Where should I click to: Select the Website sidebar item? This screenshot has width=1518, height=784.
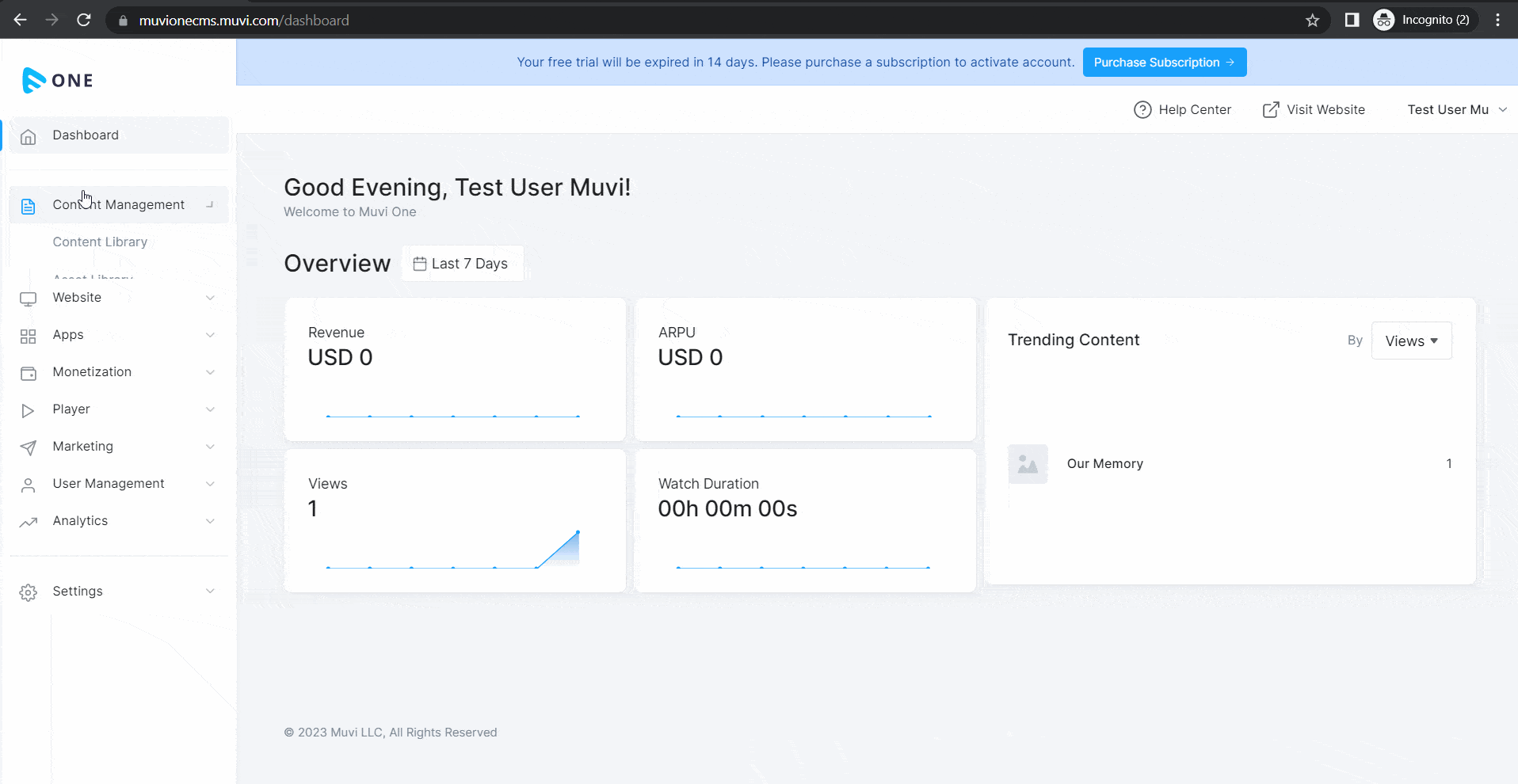119,298
